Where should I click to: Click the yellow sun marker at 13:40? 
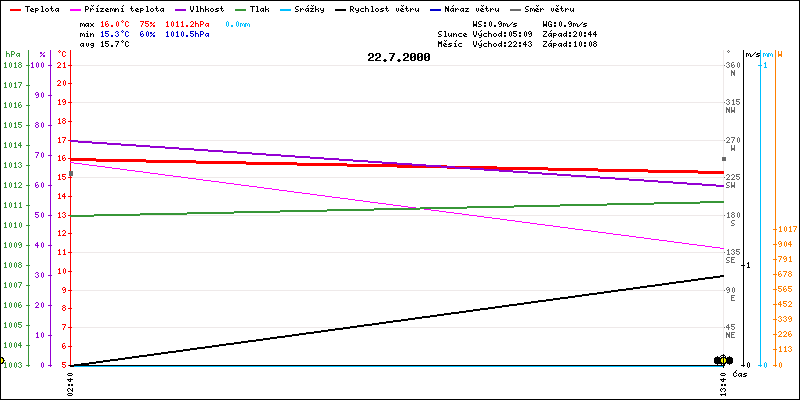click(x=723, y=360)
